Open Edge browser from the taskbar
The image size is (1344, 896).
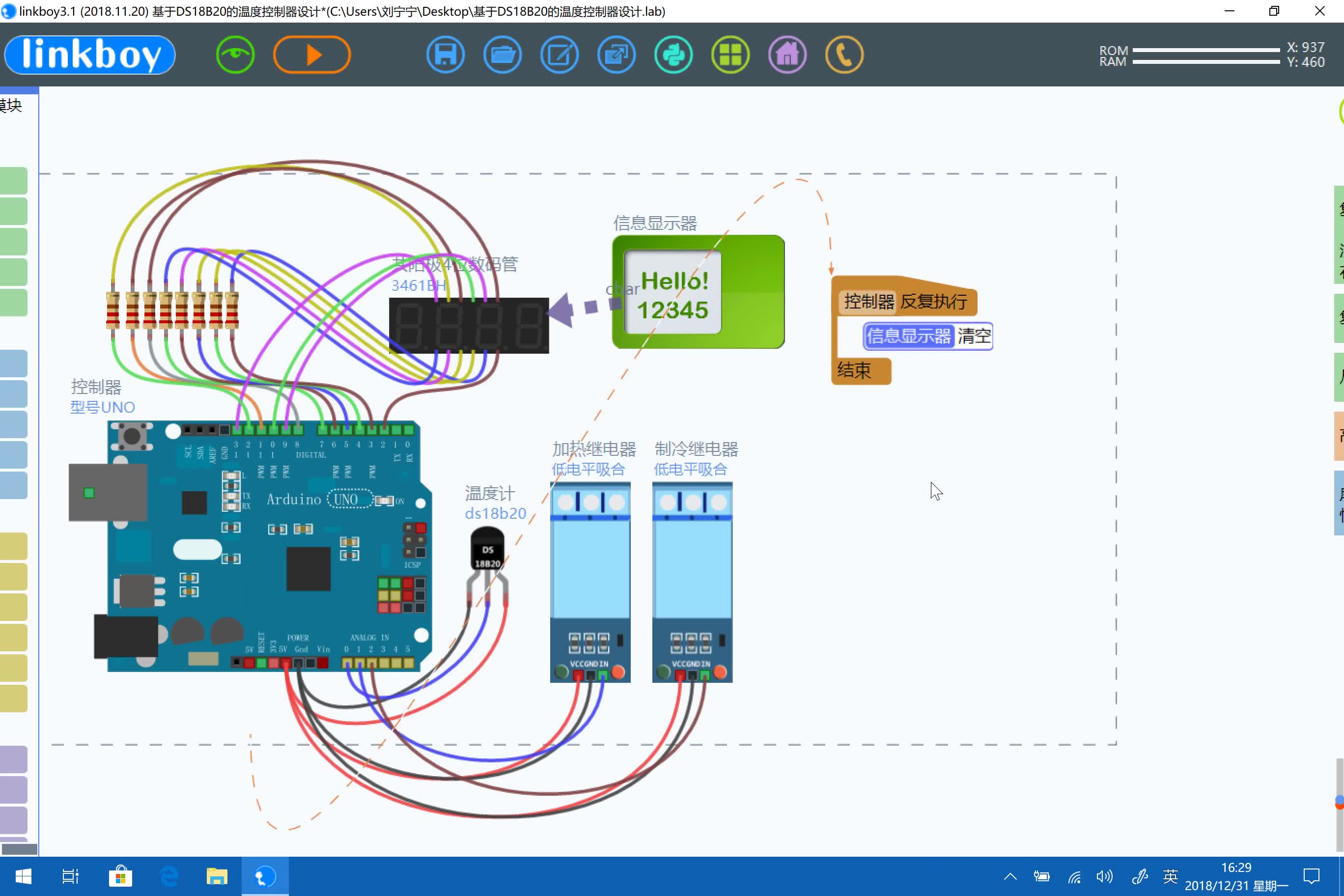pyautogui.click(x=168, y=876)
